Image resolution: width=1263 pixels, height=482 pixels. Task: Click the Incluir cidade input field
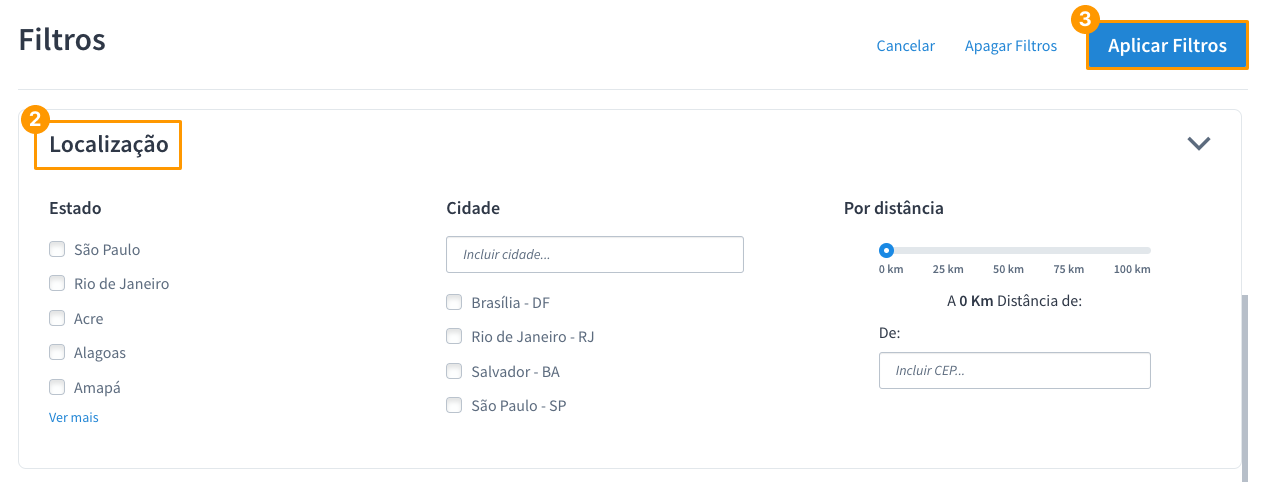point(595,255)
